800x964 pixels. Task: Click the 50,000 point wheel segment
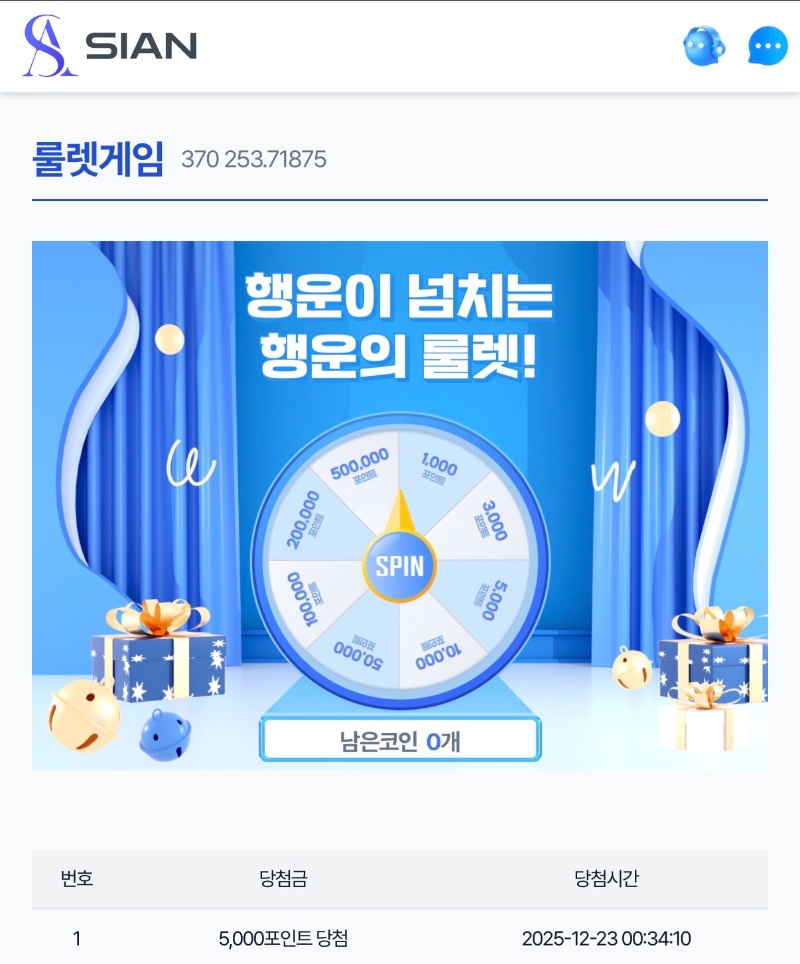pos(358,654)
